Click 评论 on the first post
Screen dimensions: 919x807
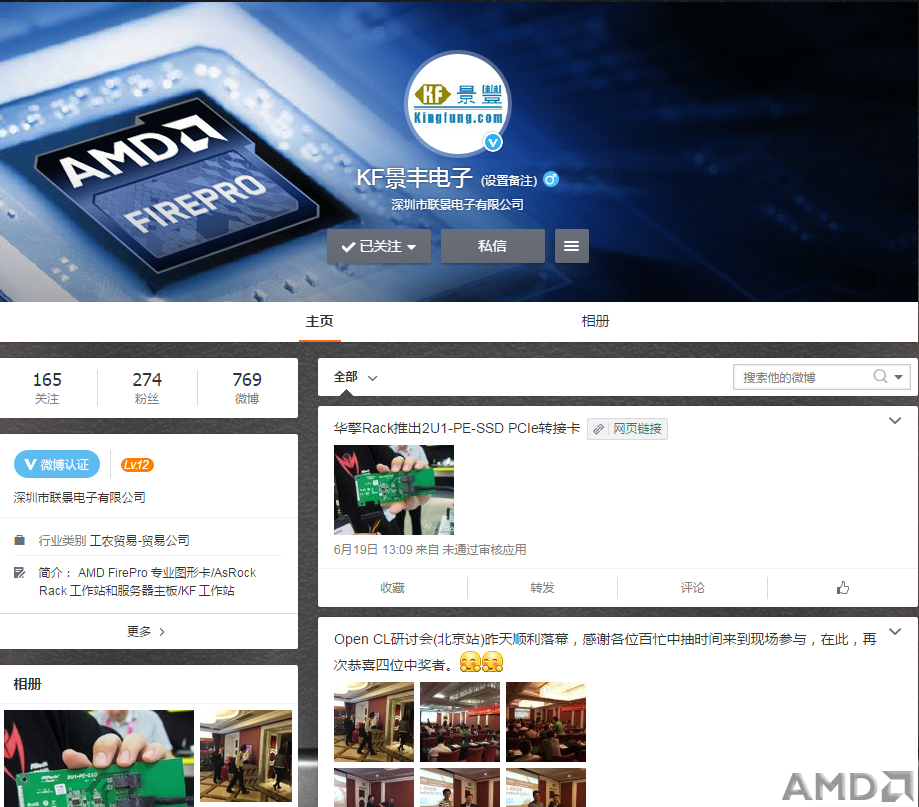692,588
